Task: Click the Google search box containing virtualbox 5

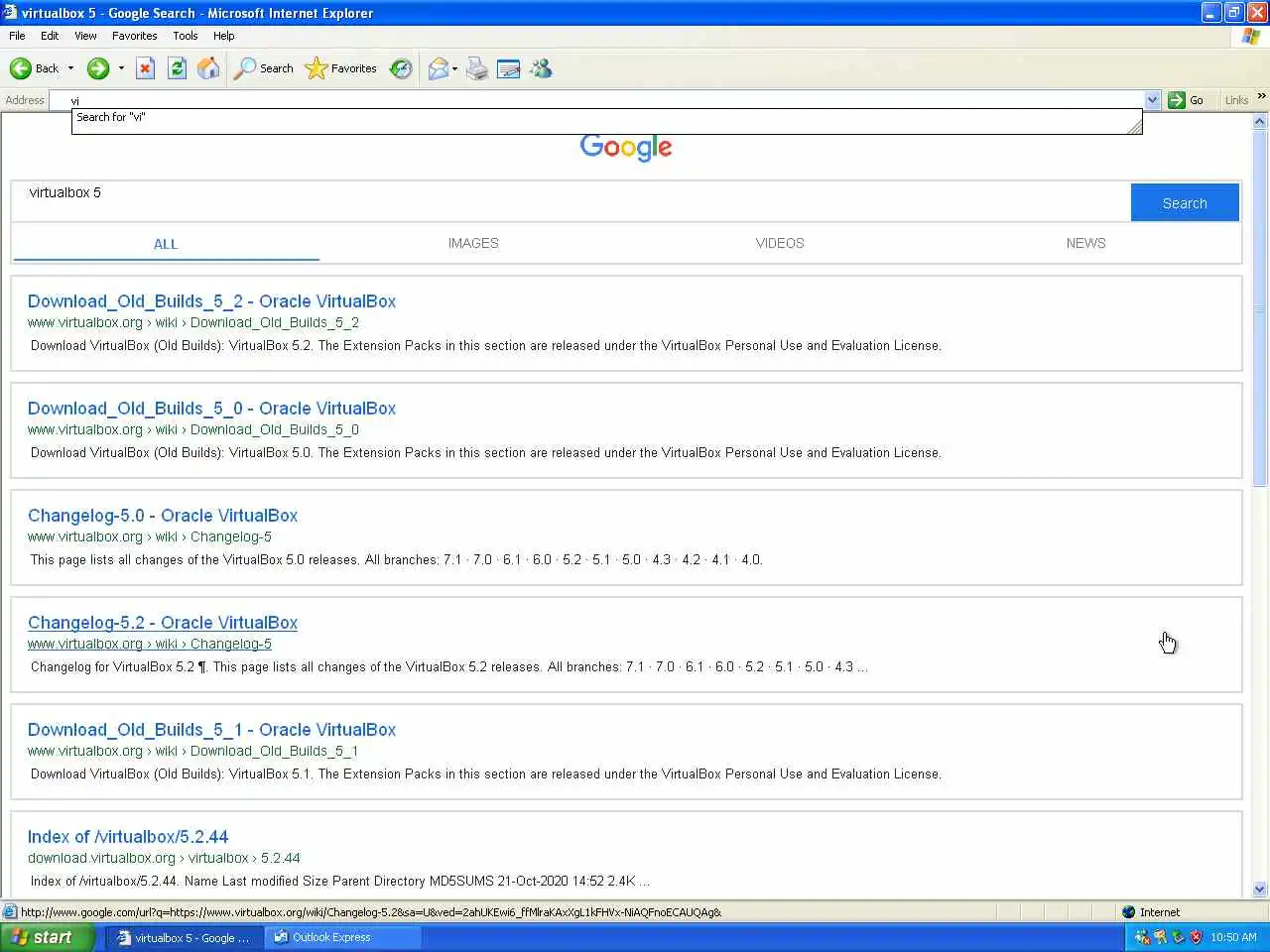Action: coord(571,201)
